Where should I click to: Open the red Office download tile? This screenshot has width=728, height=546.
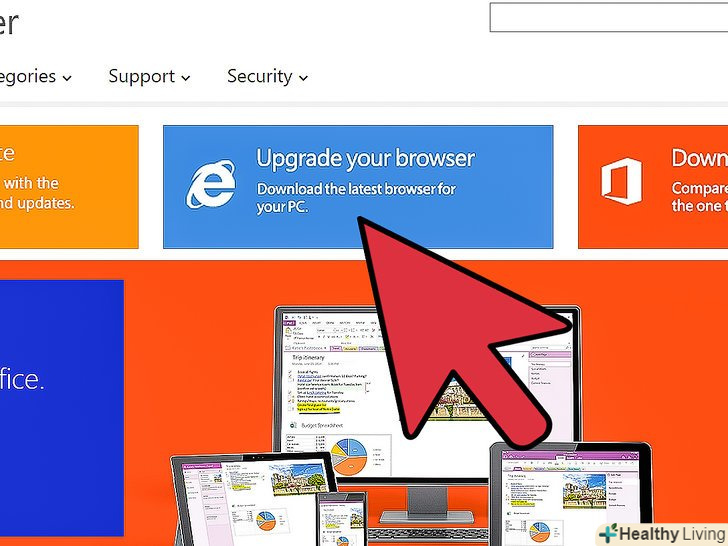[x=653, y=187]
